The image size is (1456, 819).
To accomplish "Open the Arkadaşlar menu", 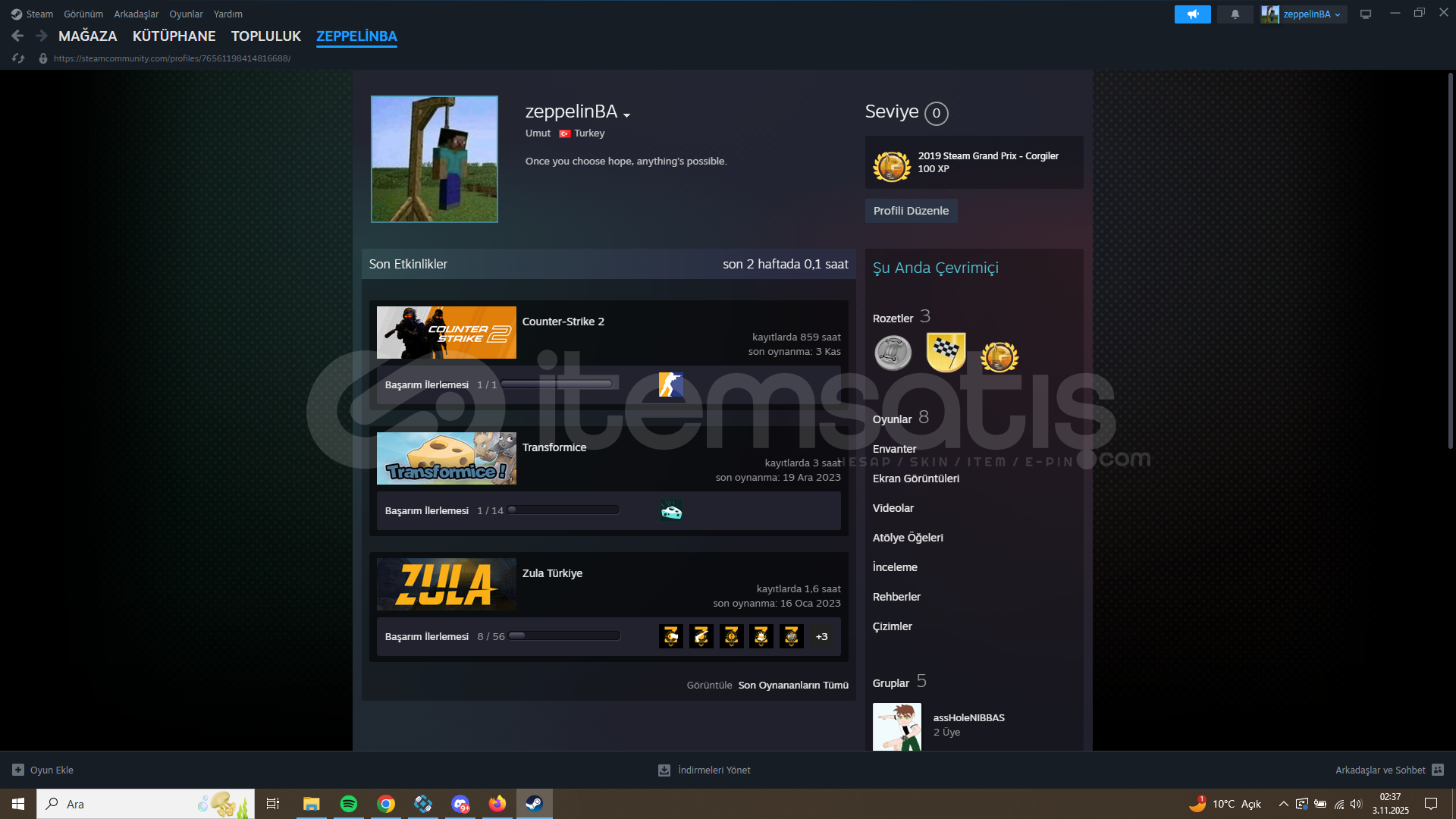I will tap(136, 14).
